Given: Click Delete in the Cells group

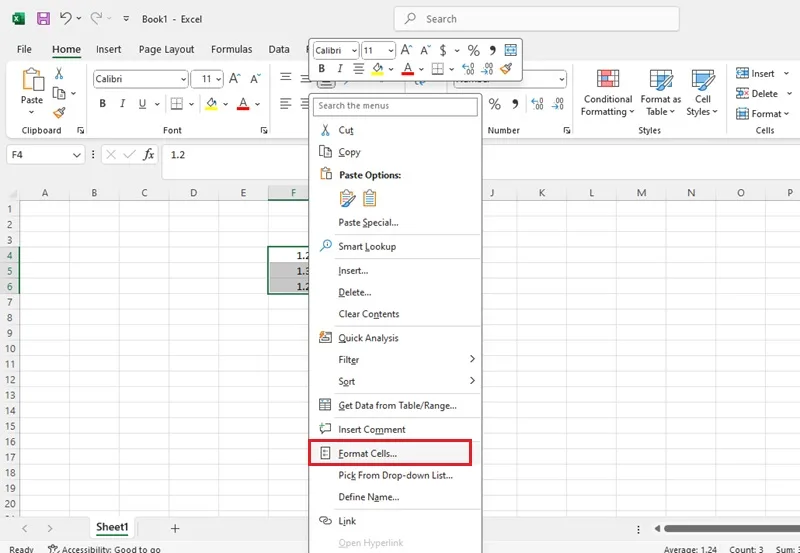Looking at the screenshot, I should click(757, 93).
